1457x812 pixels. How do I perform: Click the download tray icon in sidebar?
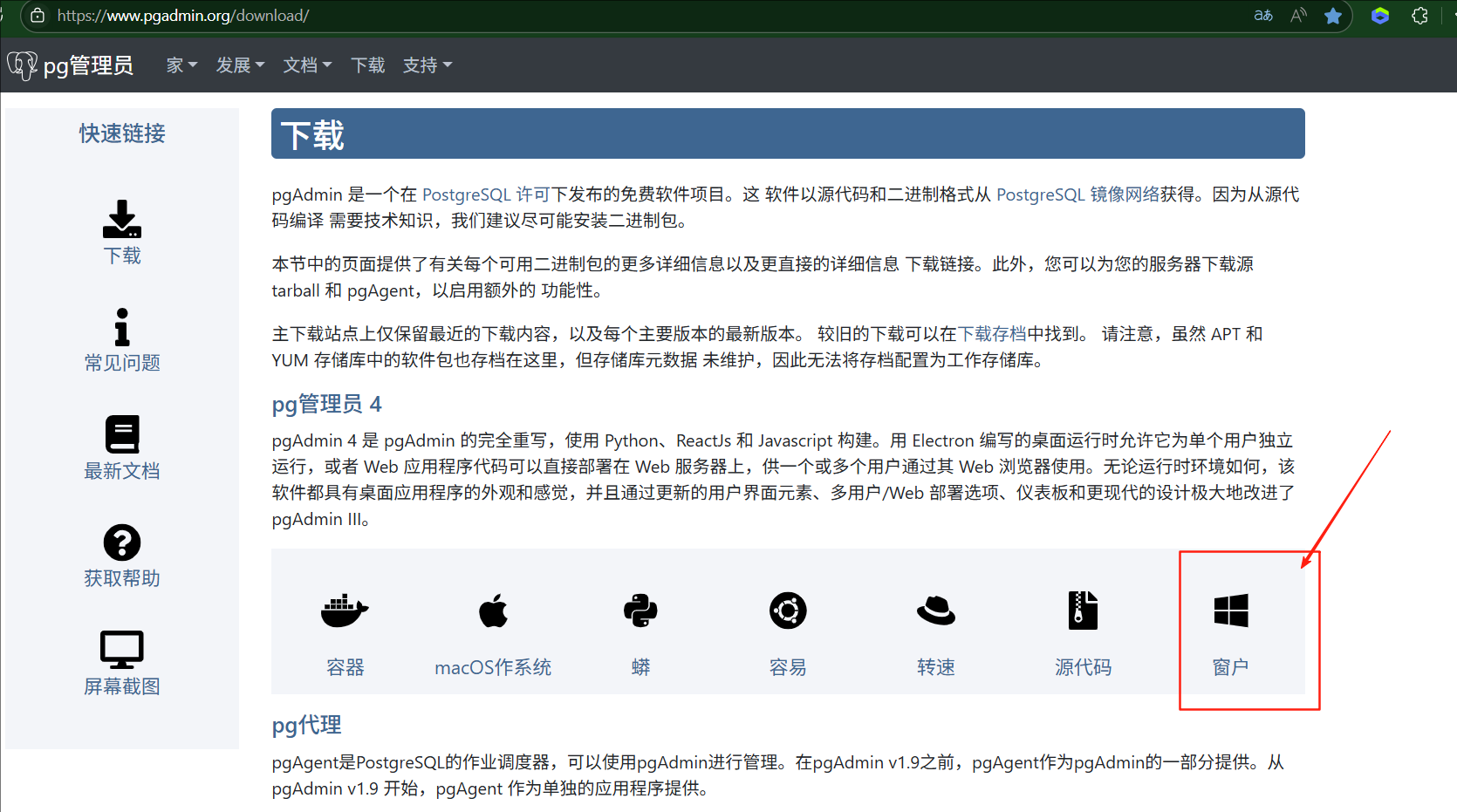[122, 219]
